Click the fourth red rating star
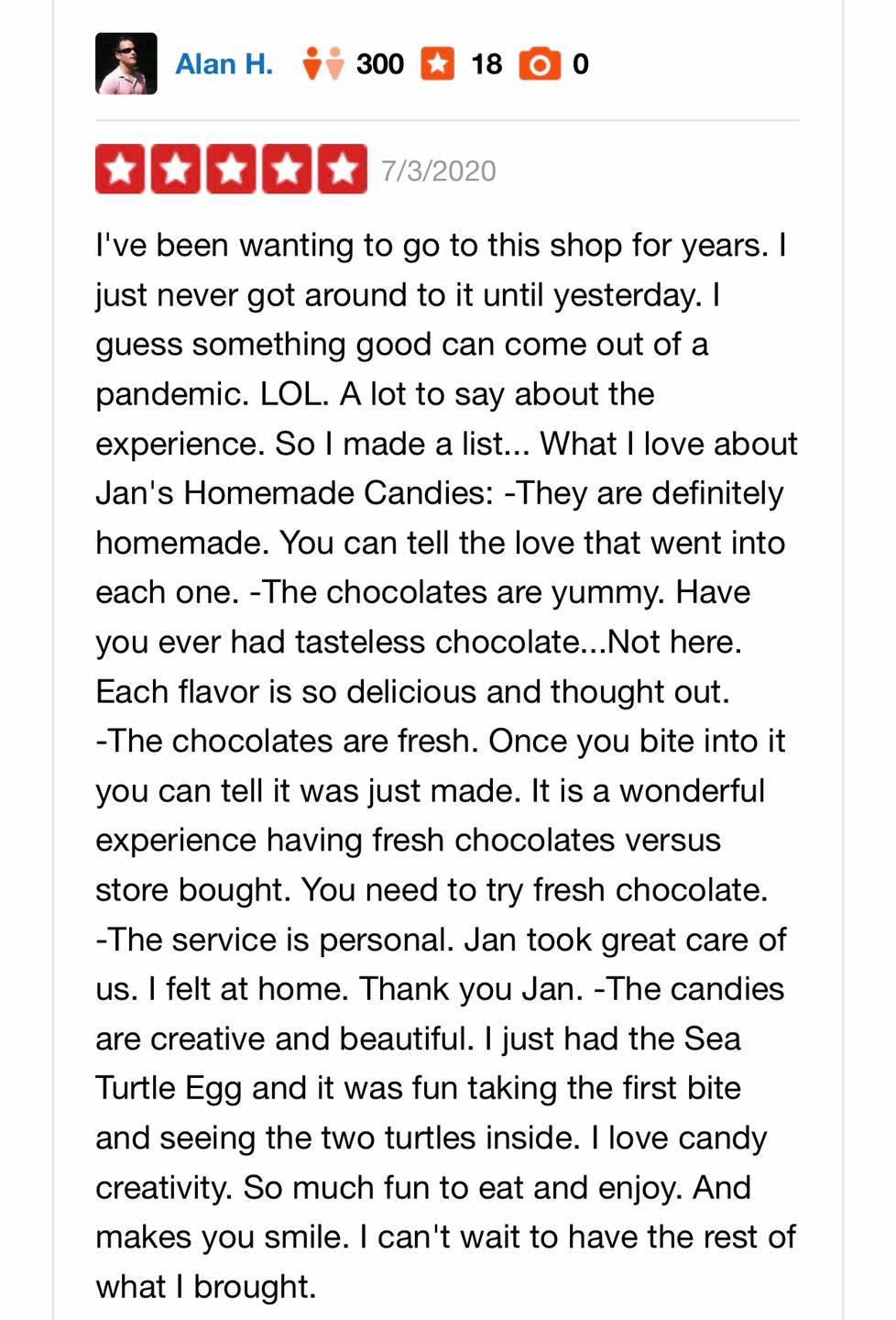The height and width of the screenshot is (1320, 896). (288, 170)
